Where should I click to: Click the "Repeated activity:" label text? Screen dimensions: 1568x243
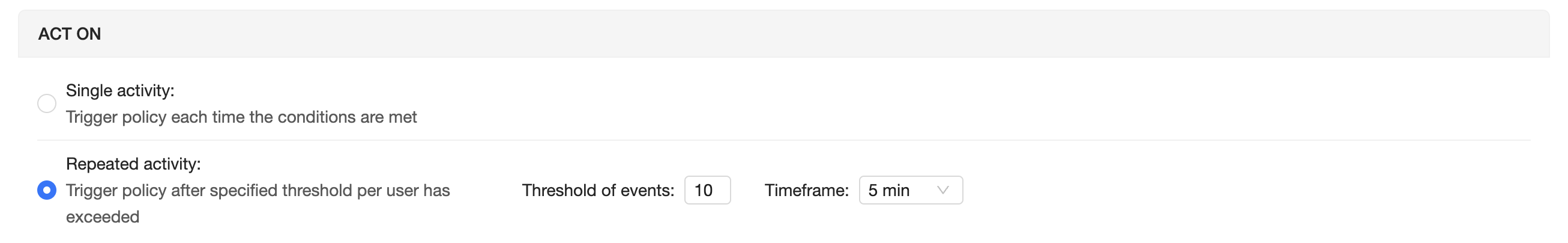coord(133,164)
